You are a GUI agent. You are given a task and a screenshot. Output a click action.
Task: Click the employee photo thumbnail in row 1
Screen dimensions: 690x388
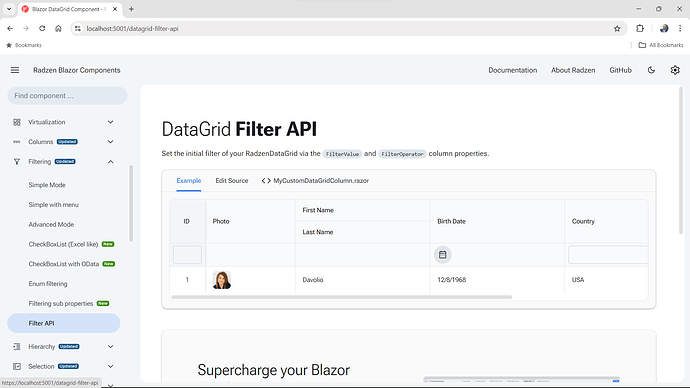click(222, 280)
